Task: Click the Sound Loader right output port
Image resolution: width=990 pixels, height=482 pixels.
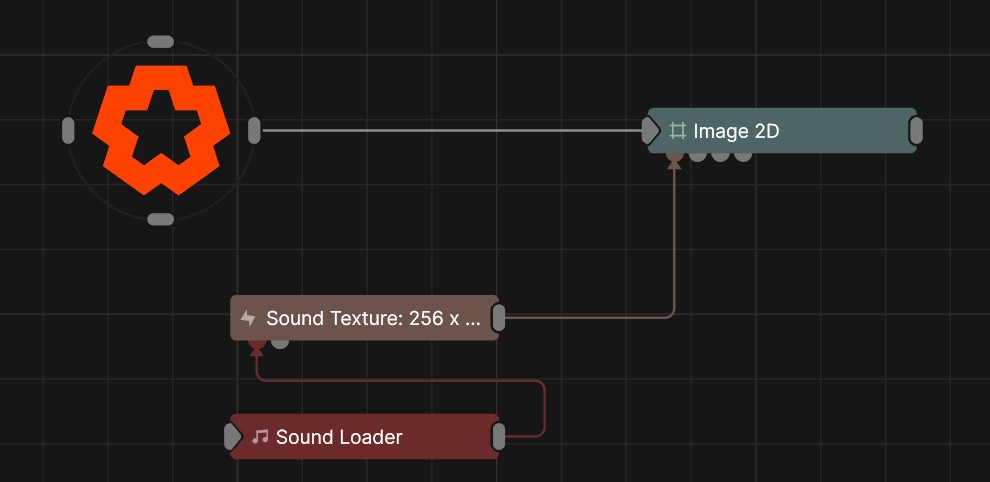Action: coord(498,437)
